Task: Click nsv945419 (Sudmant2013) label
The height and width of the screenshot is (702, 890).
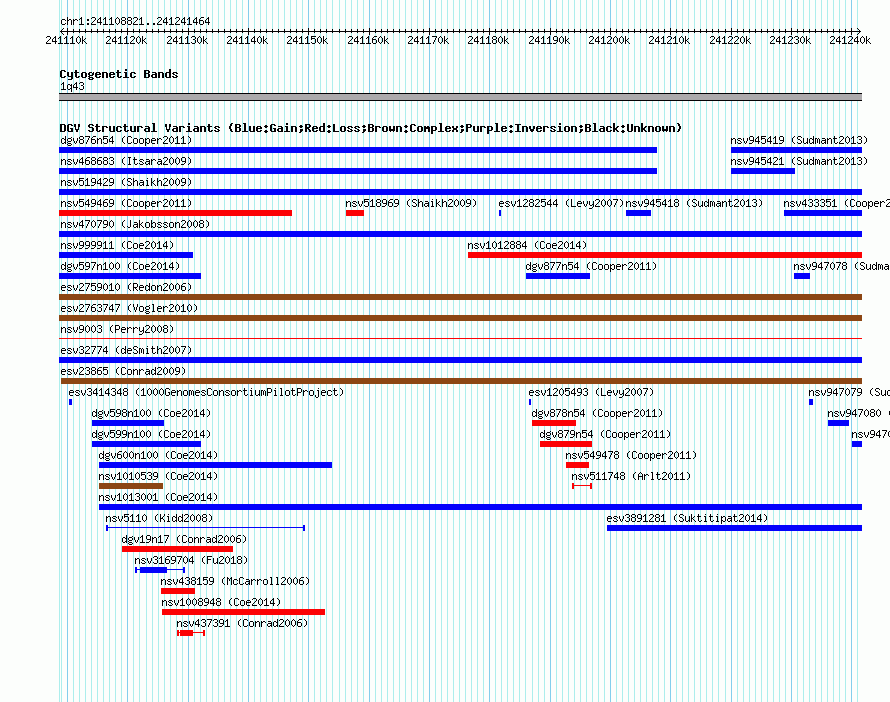Action: 799,140
